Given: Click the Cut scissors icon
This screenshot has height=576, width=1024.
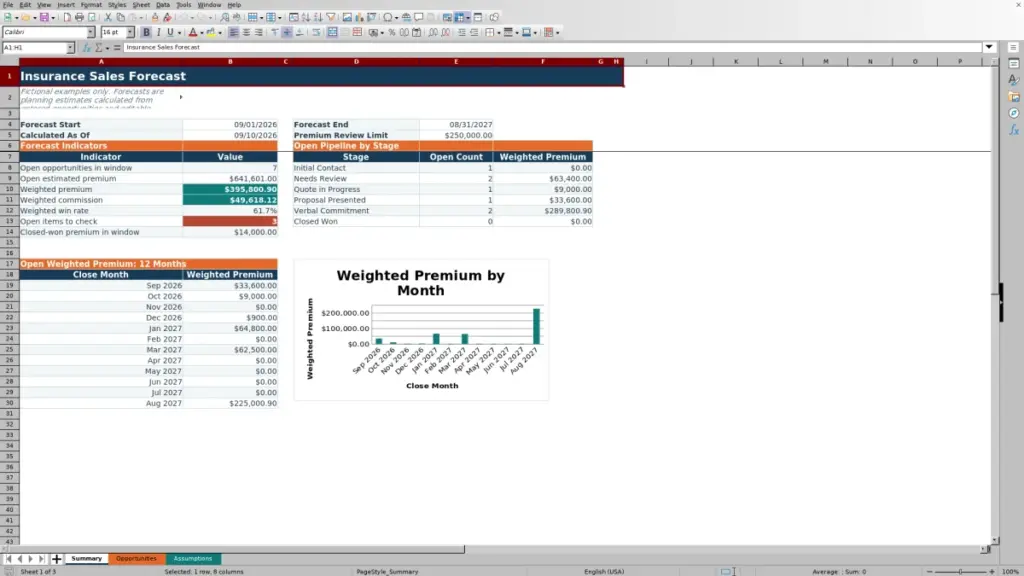Looking at the screenshot, I should click(x=108, y=18).
